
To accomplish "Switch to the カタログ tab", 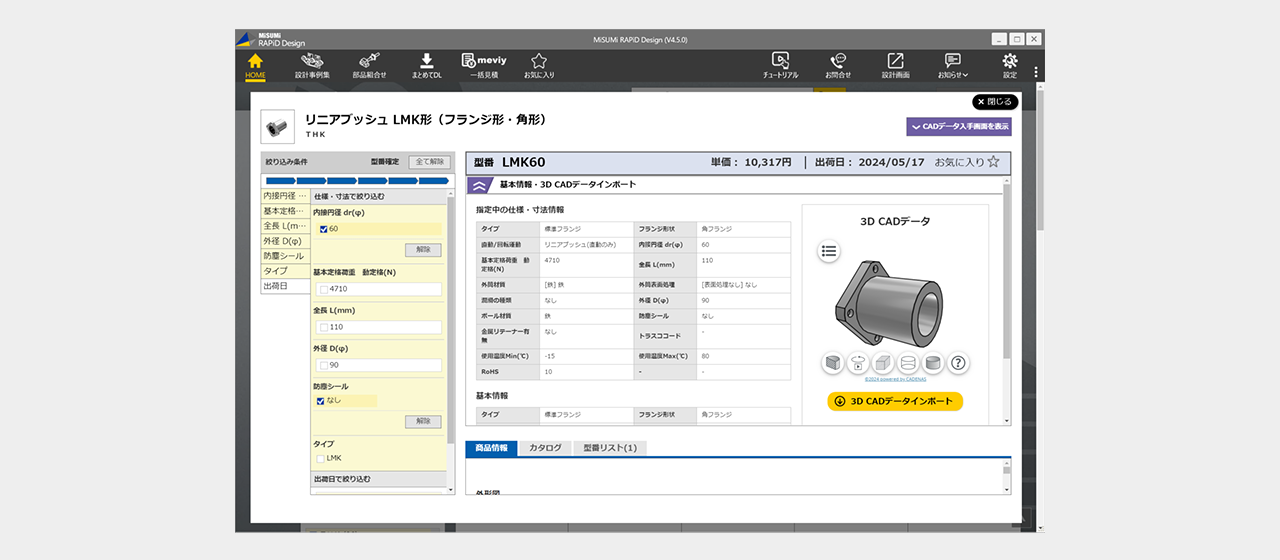I will click(545, 448).
